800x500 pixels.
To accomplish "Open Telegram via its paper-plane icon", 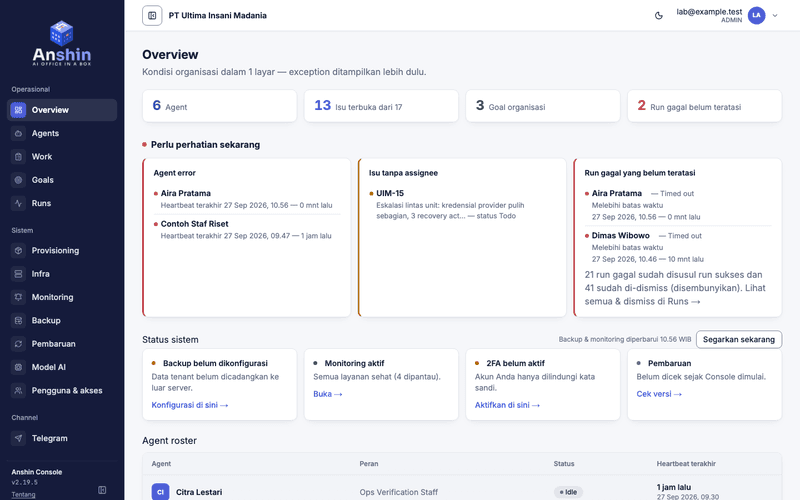I will (x=18, y=438).
